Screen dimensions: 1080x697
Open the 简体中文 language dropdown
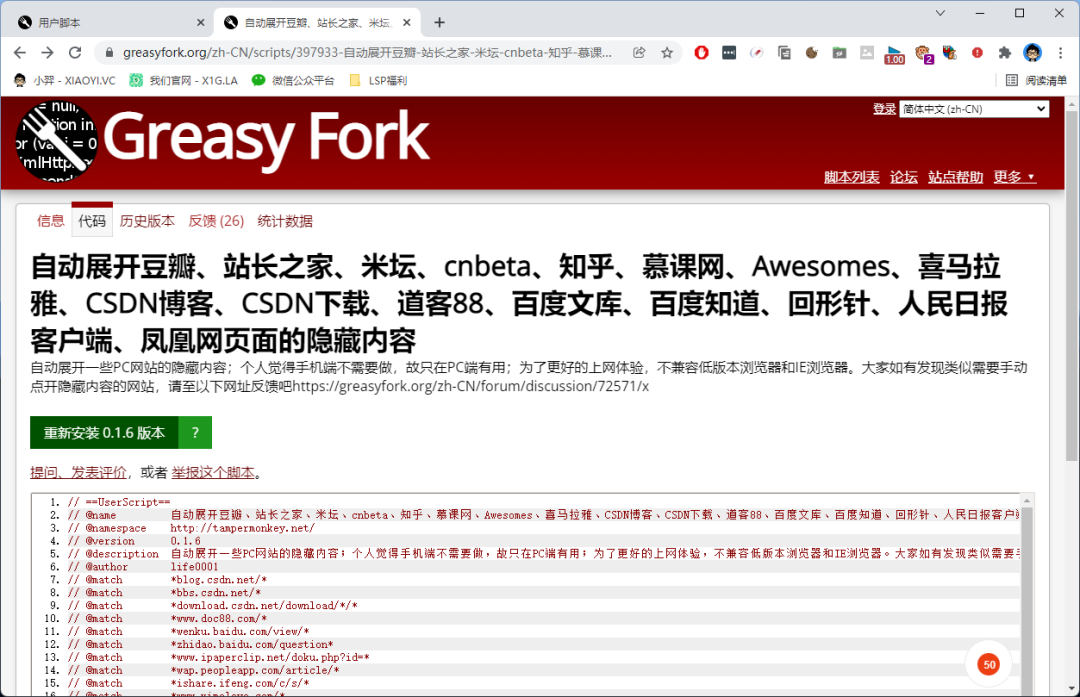(974, 109)
